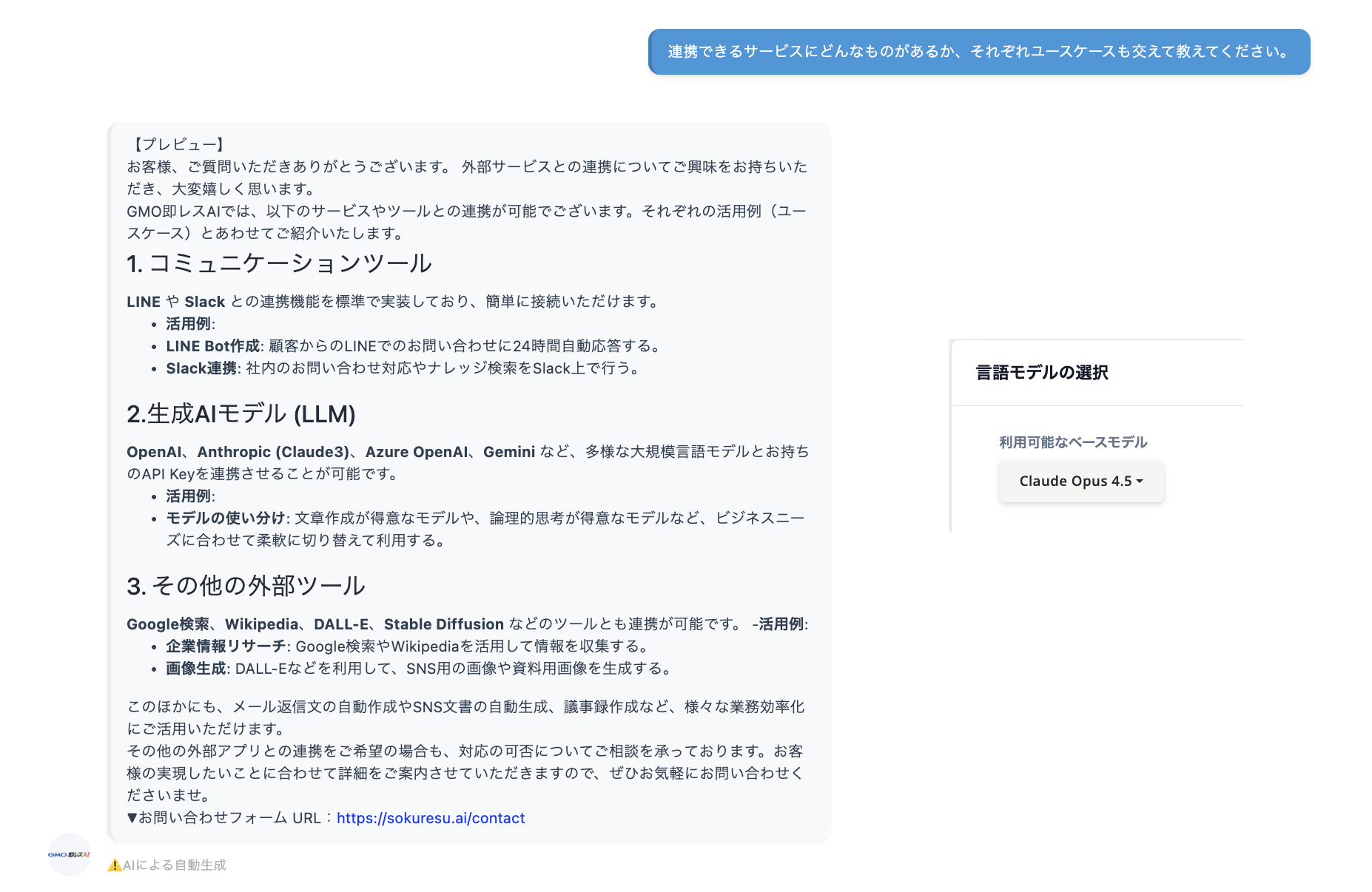
Task: Click the bold 企業情報リサーチ bullet item
Action: (226, 646)
